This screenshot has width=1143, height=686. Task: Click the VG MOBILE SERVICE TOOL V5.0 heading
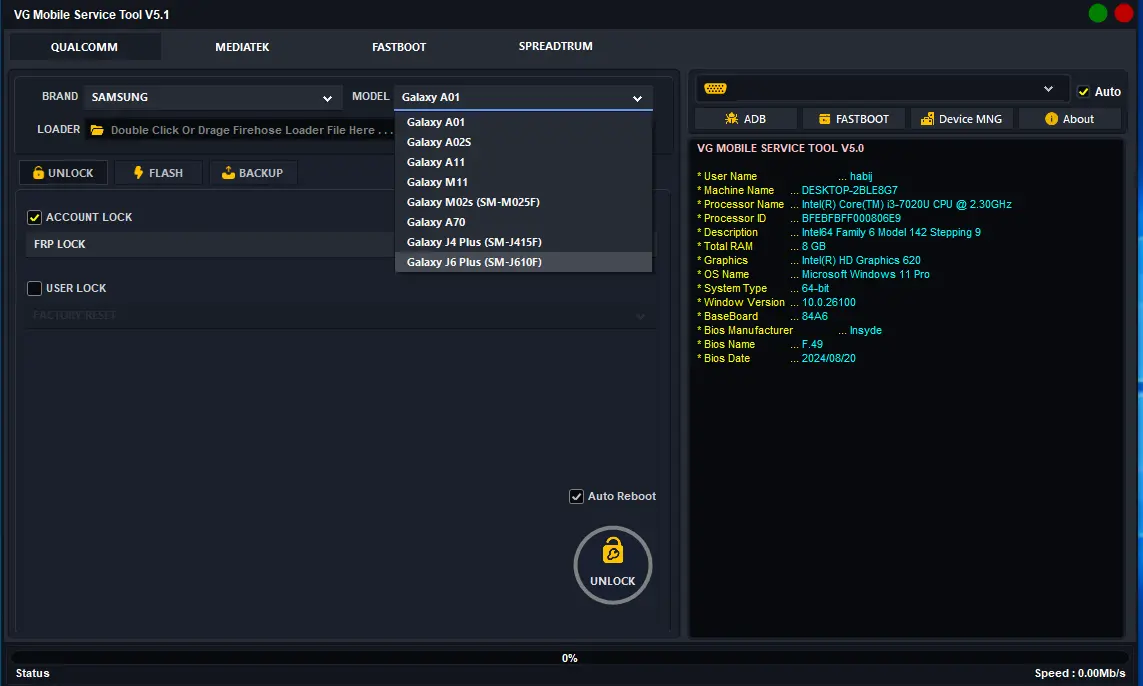[x=780, y=148]
